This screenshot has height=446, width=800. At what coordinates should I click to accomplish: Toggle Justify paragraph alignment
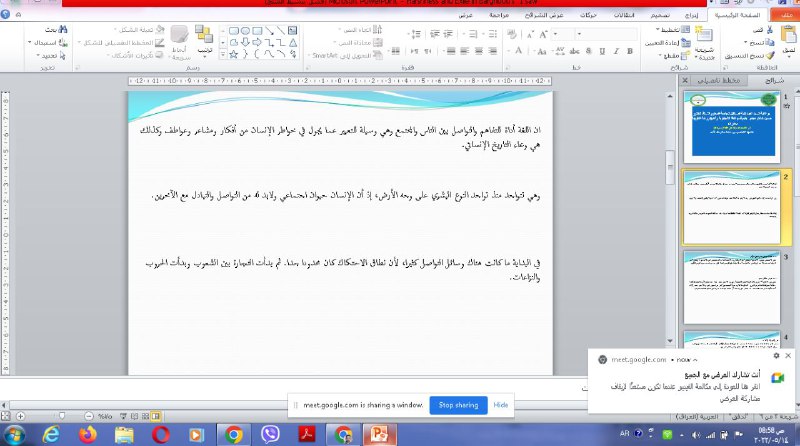[x=451, y=51]
